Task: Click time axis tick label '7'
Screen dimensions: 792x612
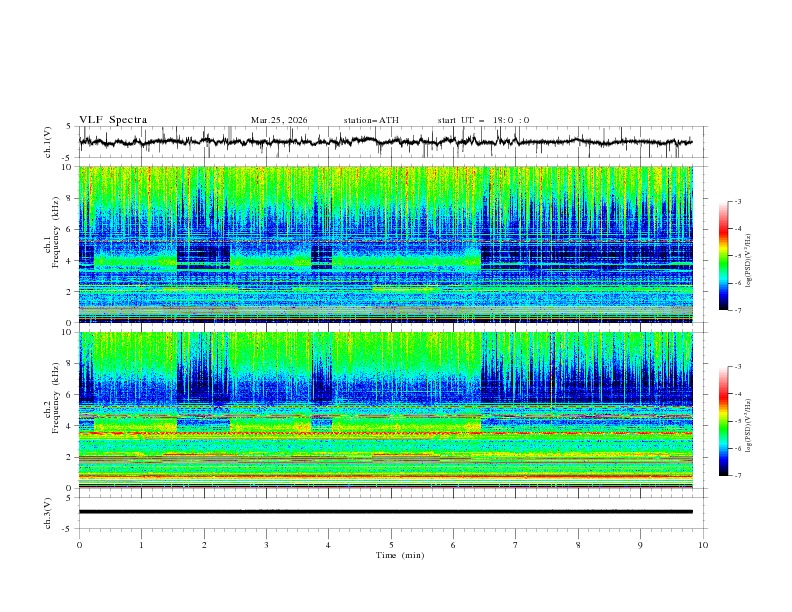Action: [516, 545]
